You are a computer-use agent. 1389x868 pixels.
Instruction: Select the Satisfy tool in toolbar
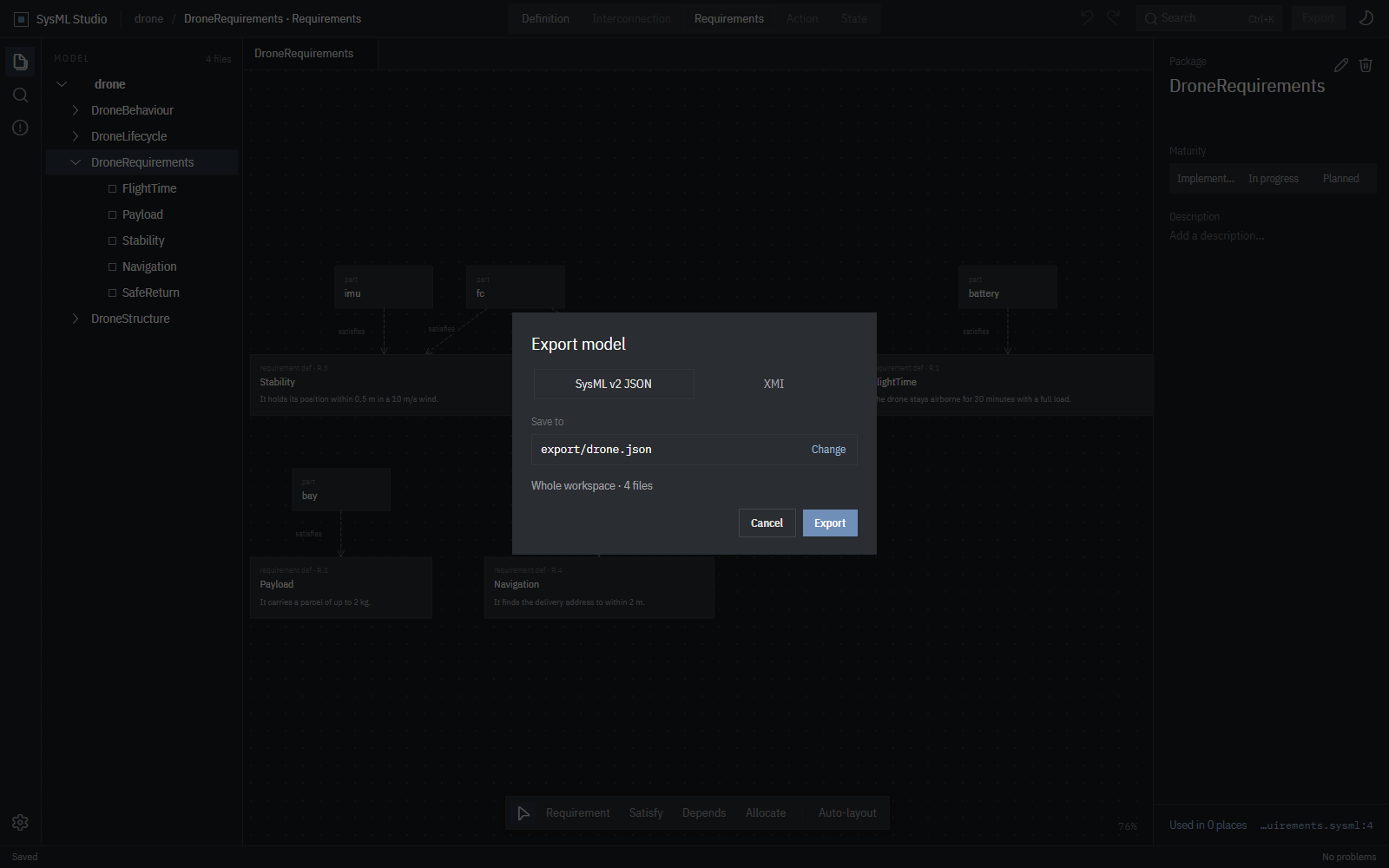click(x=646, y=813)
